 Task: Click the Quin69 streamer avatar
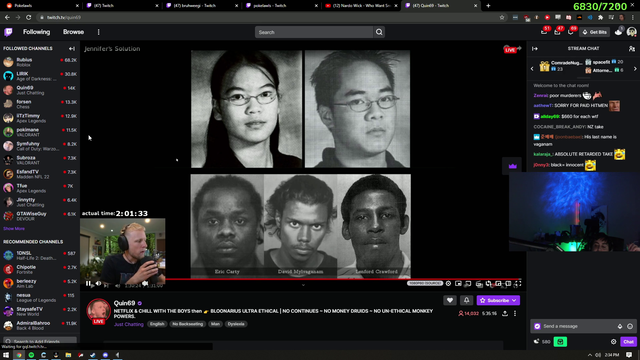(x=98, y=311)
